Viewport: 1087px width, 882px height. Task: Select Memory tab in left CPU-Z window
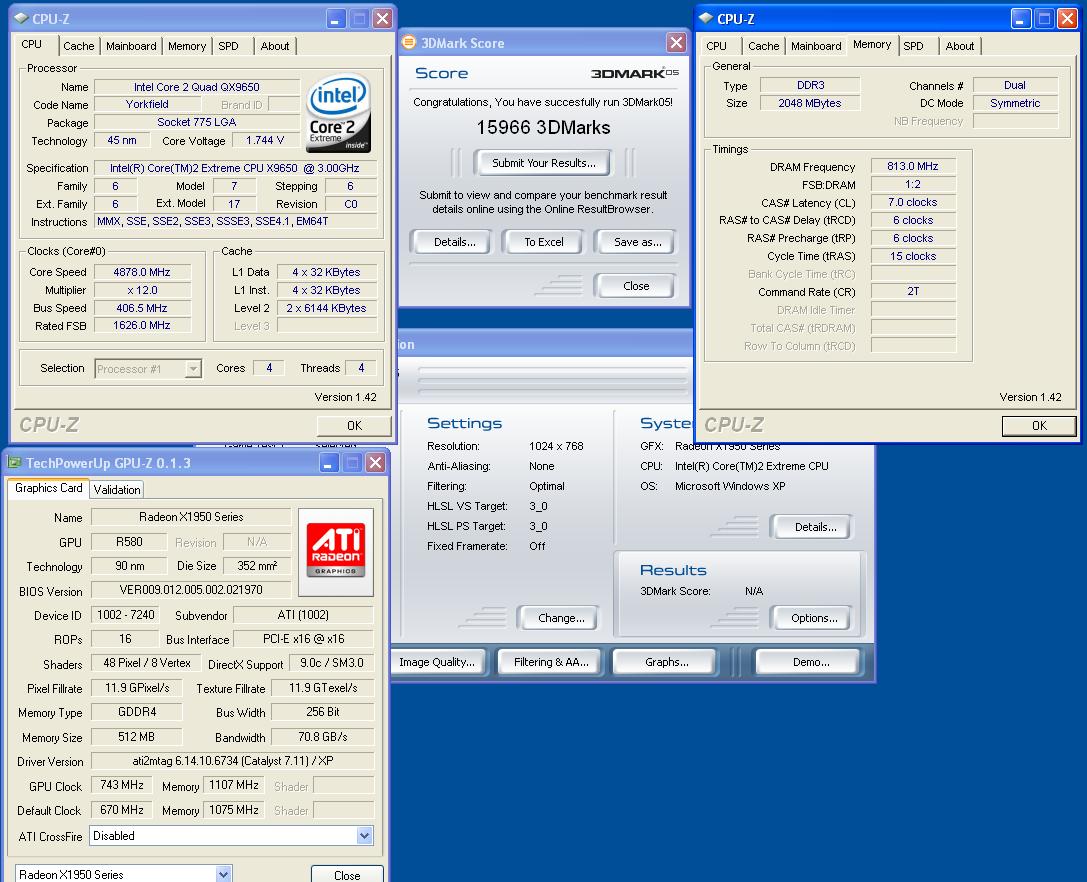coord(187,46)
